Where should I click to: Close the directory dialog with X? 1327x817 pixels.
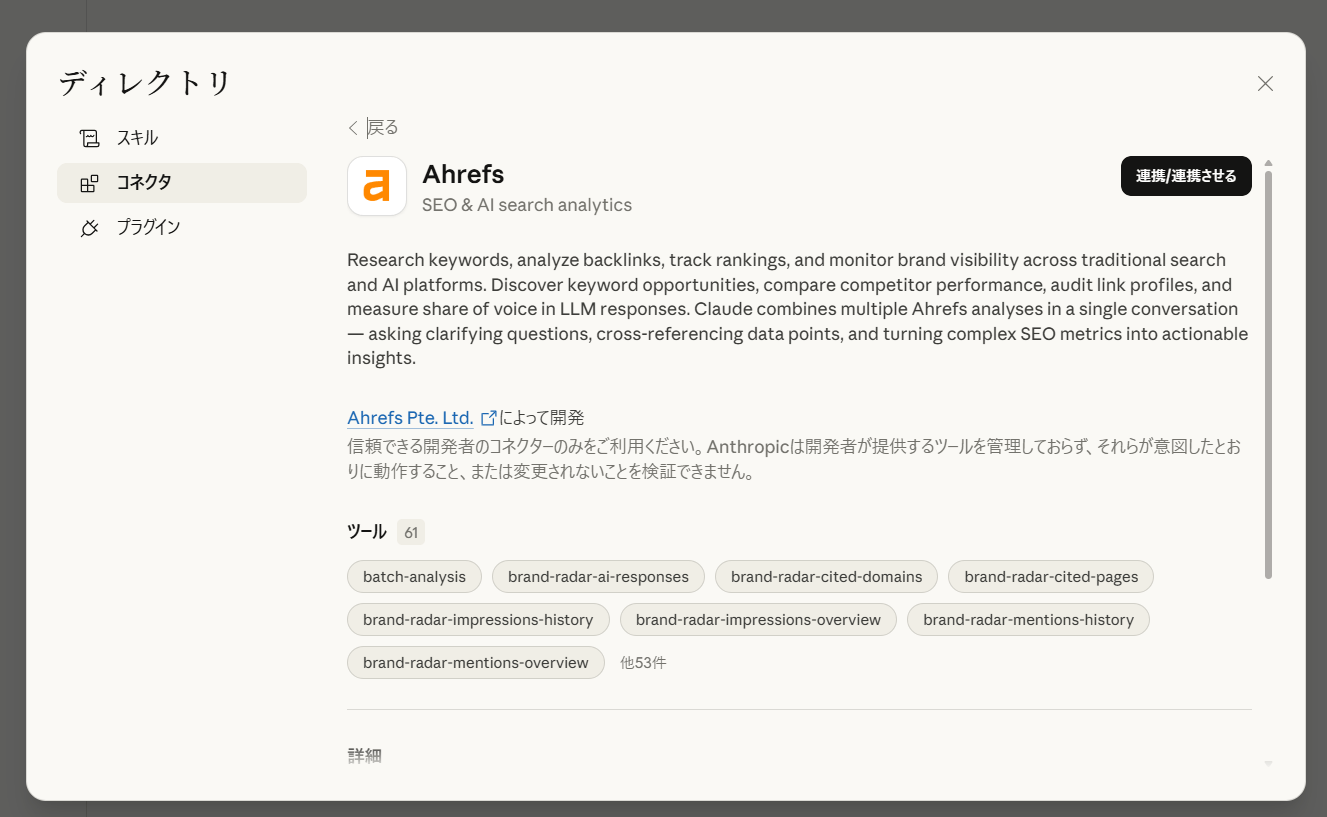(x=1265, y=84)
